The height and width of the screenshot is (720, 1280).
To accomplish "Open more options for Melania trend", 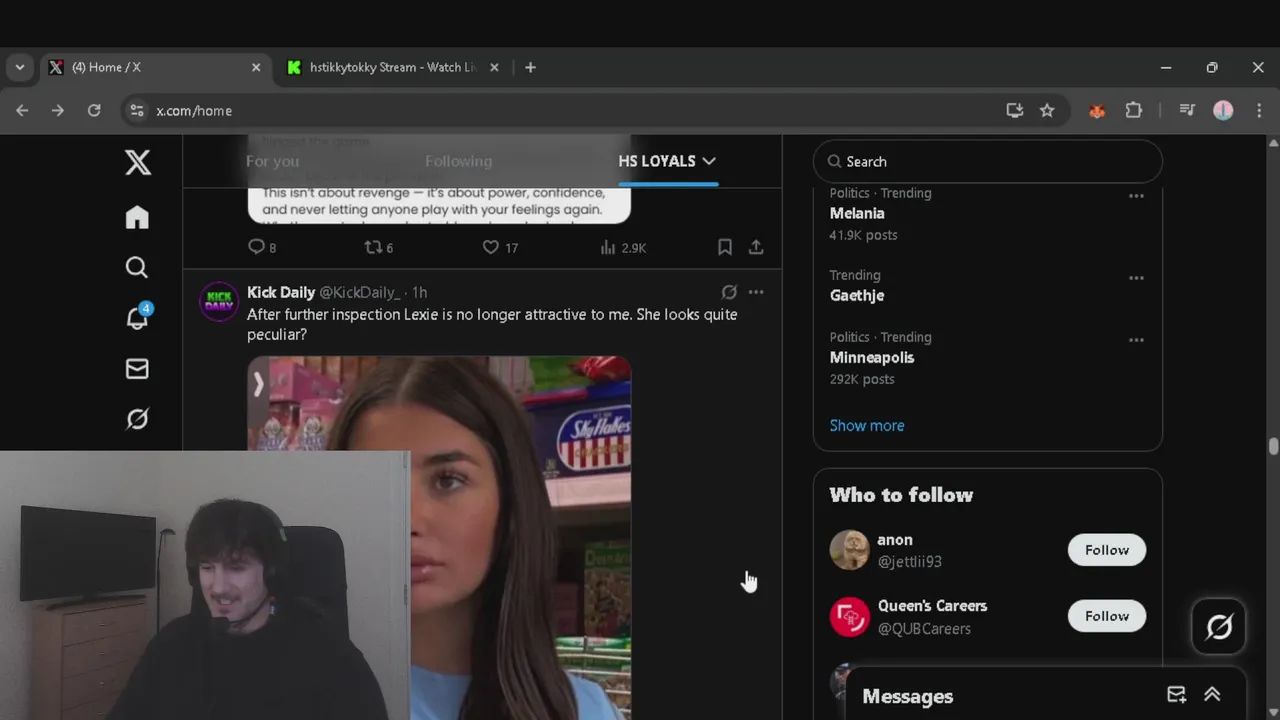I will (x=1136, y=196).
